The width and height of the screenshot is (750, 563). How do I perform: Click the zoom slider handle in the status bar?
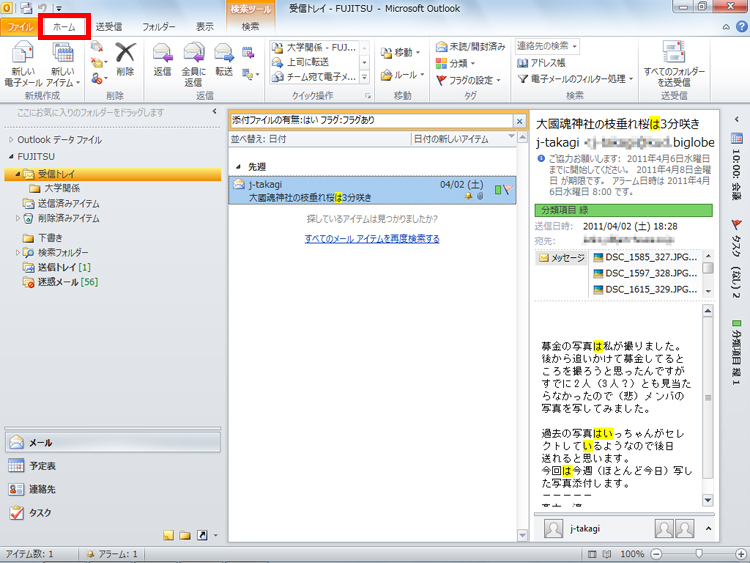pos(699,554)
